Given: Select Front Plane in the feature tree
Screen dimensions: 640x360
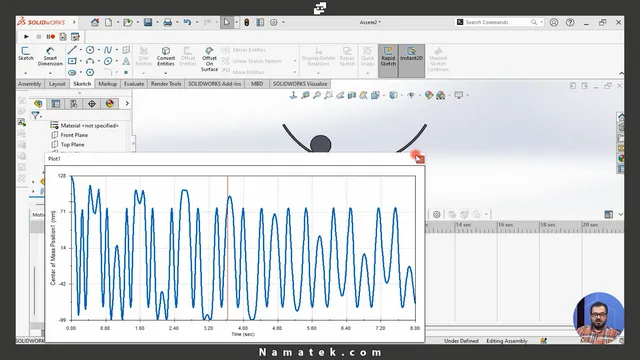Looking at the screenshot, I should point(74,135).
